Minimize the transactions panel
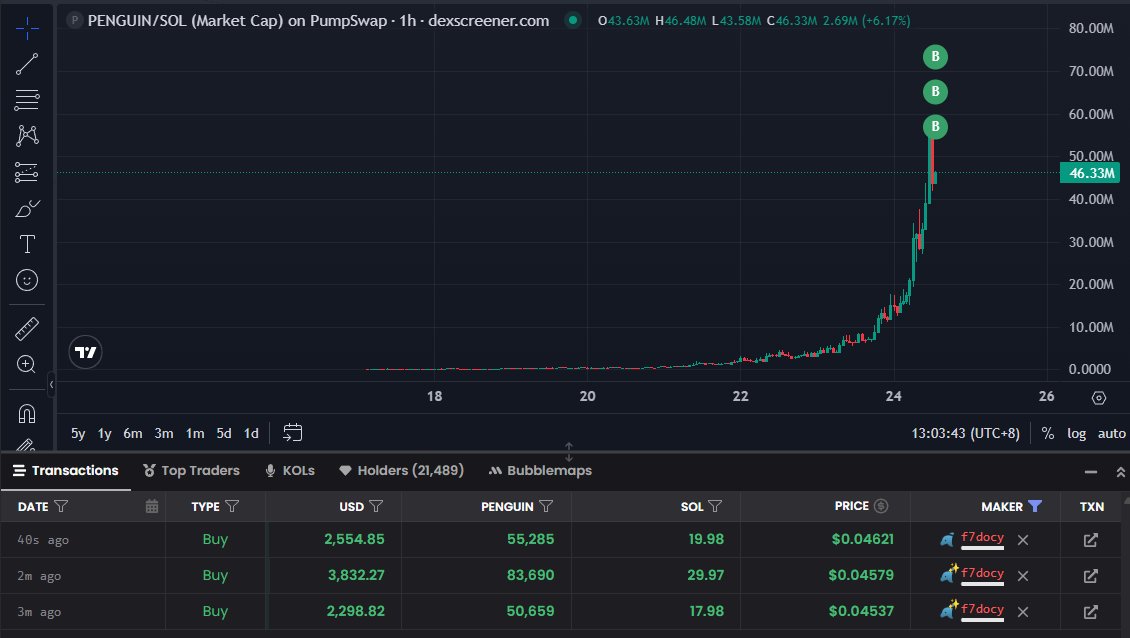1130x638 pixels. (x=1090, y=472)
